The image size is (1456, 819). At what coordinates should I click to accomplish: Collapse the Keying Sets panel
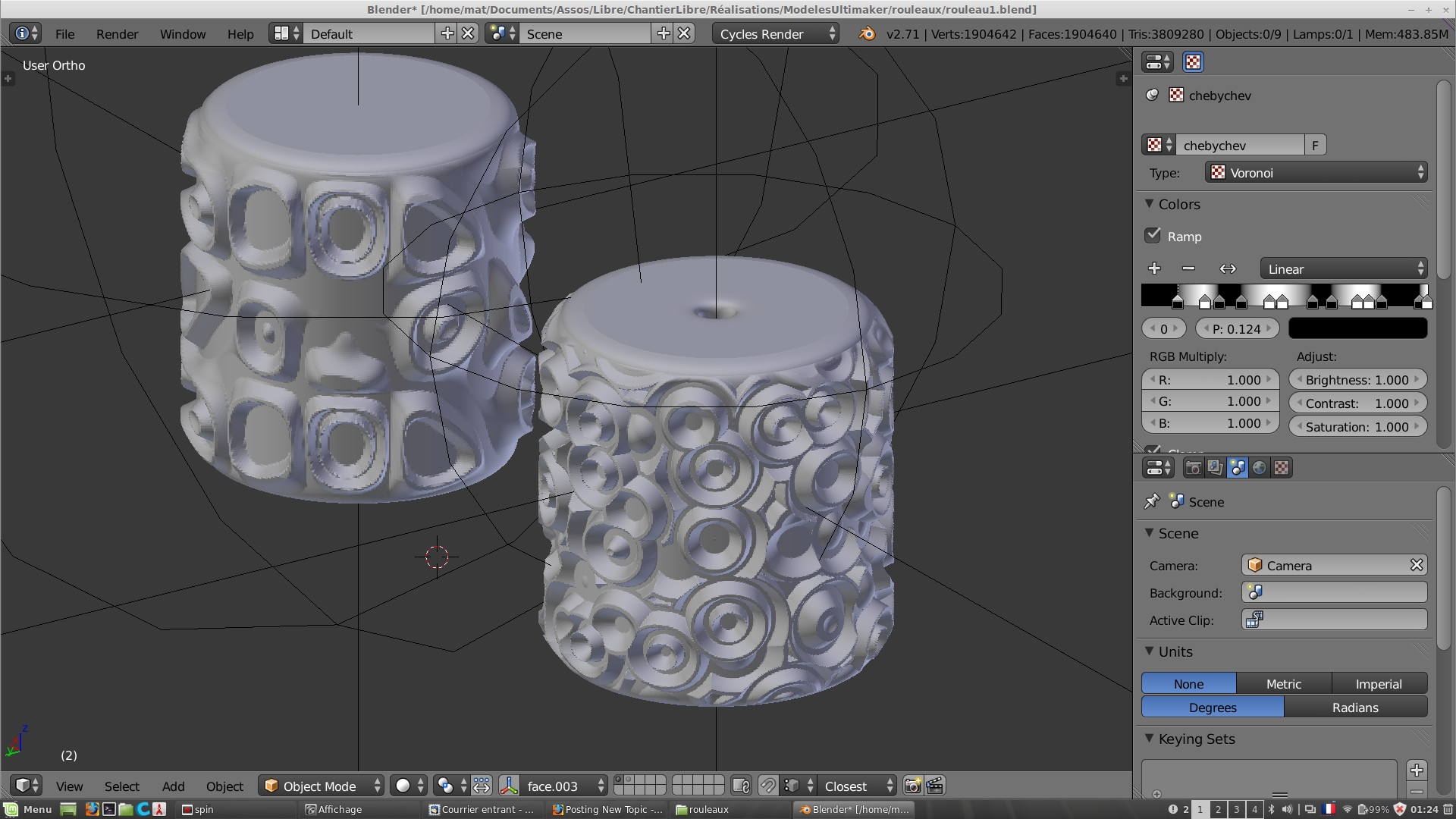click(x=1150, y=739)
